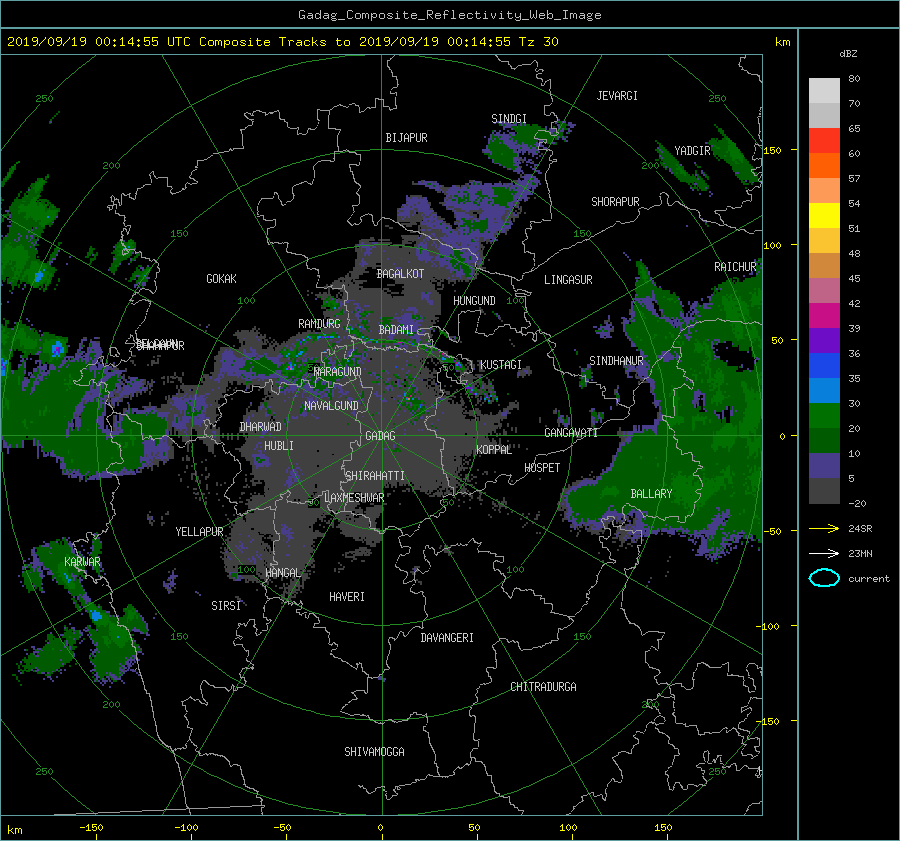Click the HAVERI city label
The width and height of the screenshot is (900, 841).
[x=347, y=597]
